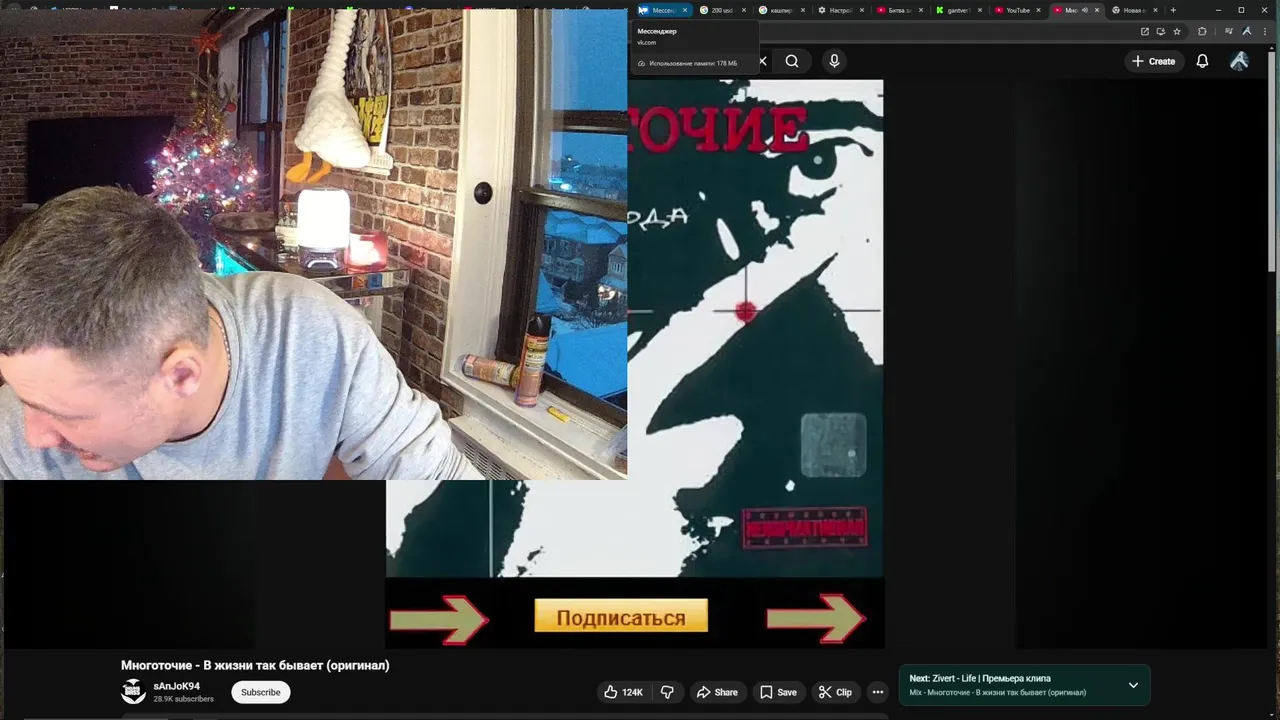Clear the search box with the X icon

point(762,61)
